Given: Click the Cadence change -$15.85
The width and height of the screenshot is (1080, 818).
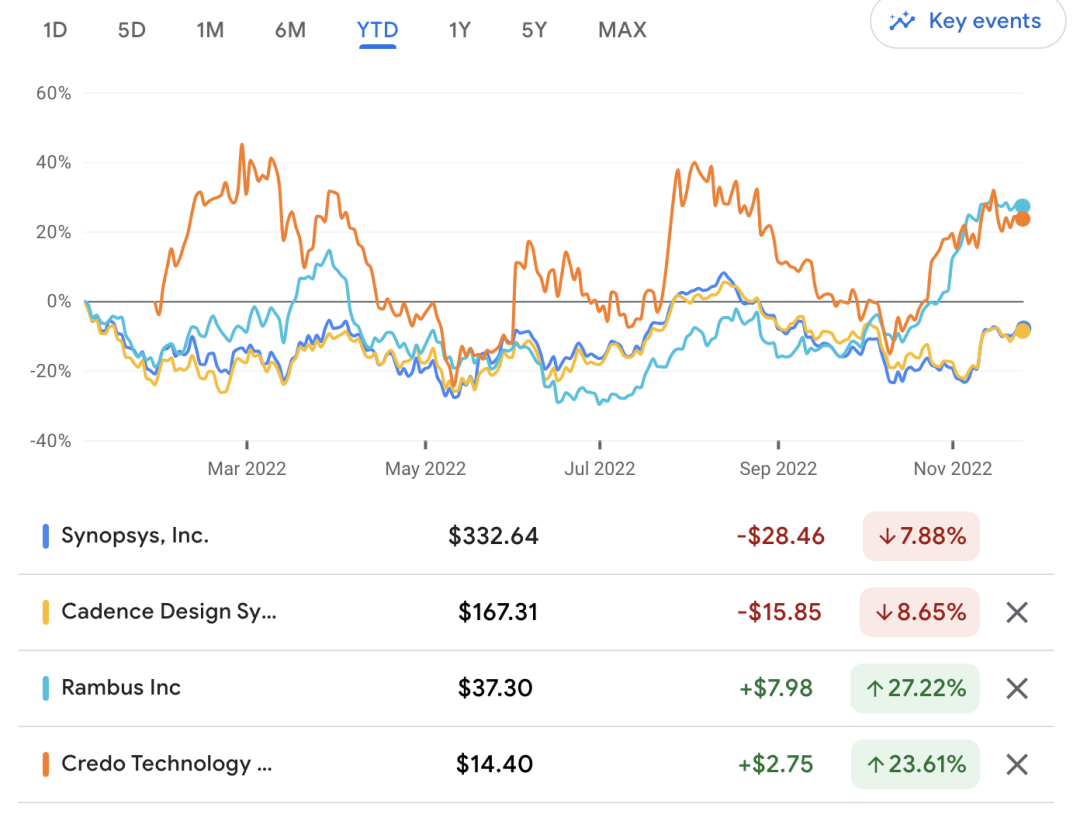Looking at the screenshot, I should tap(779, 612).
